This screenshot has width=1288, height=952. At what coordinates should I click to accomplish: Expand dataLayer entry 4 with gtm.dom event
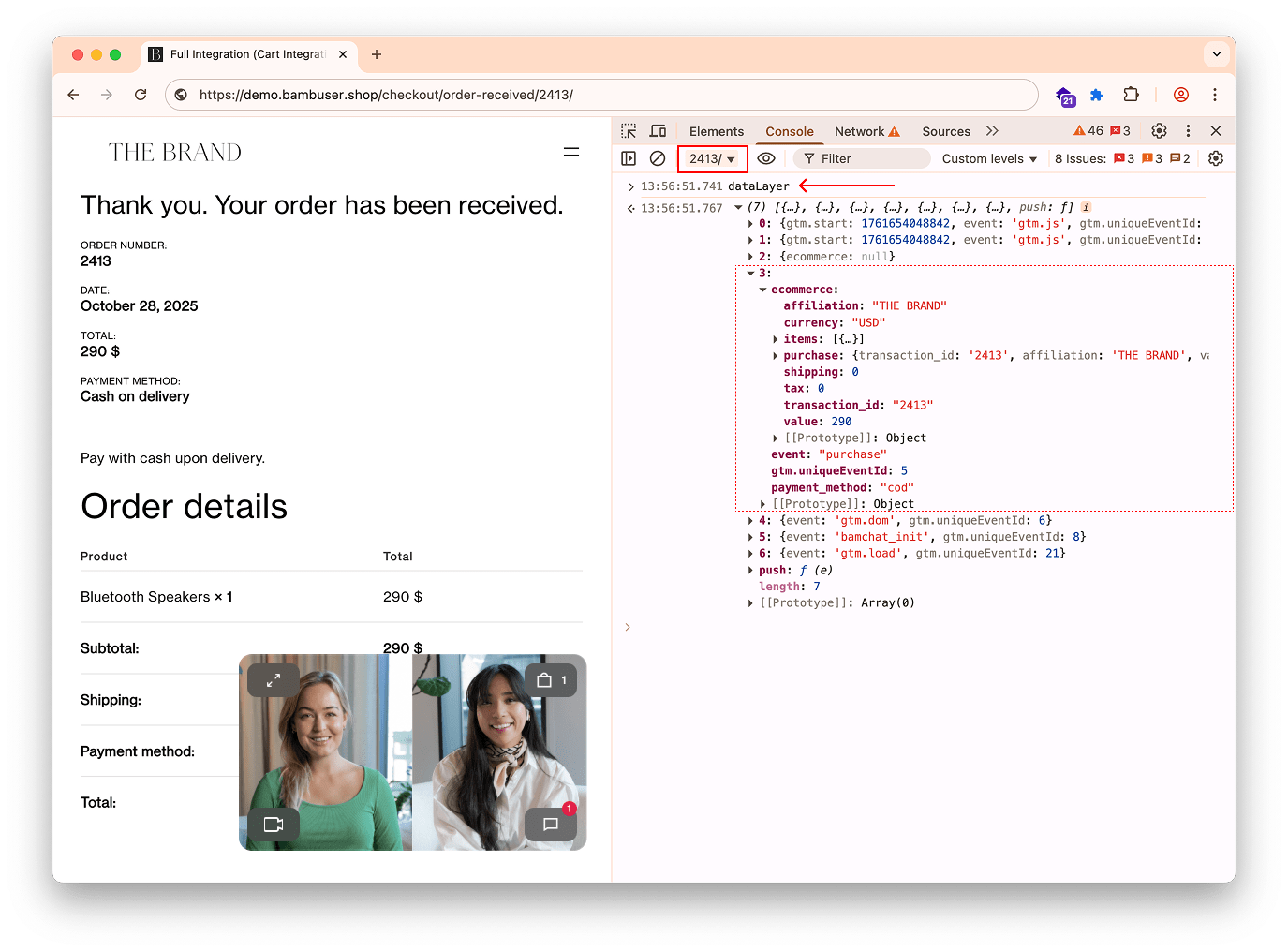click(x=748, y=520)
